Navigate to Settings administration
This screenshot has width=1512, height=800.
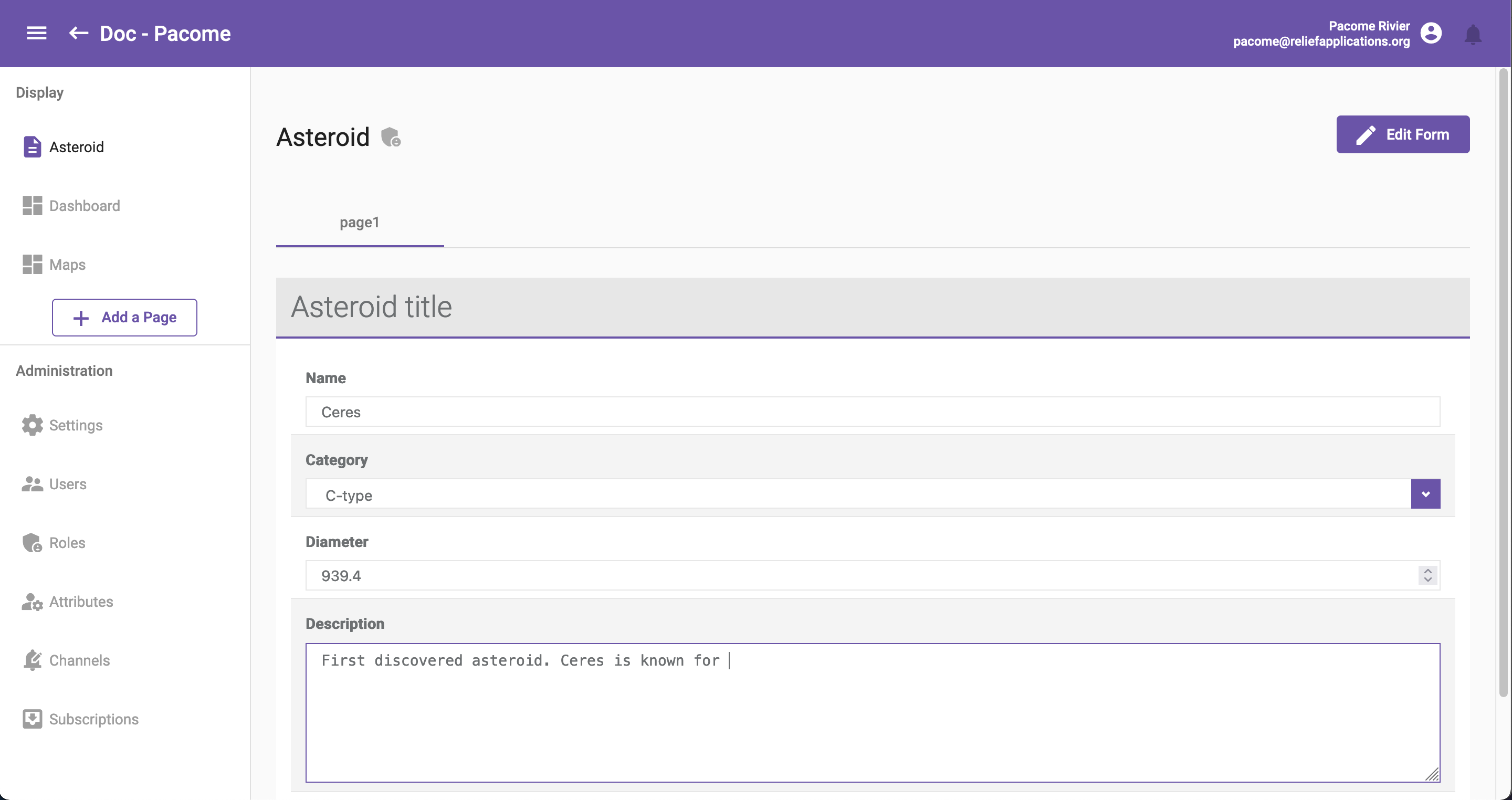76,425
